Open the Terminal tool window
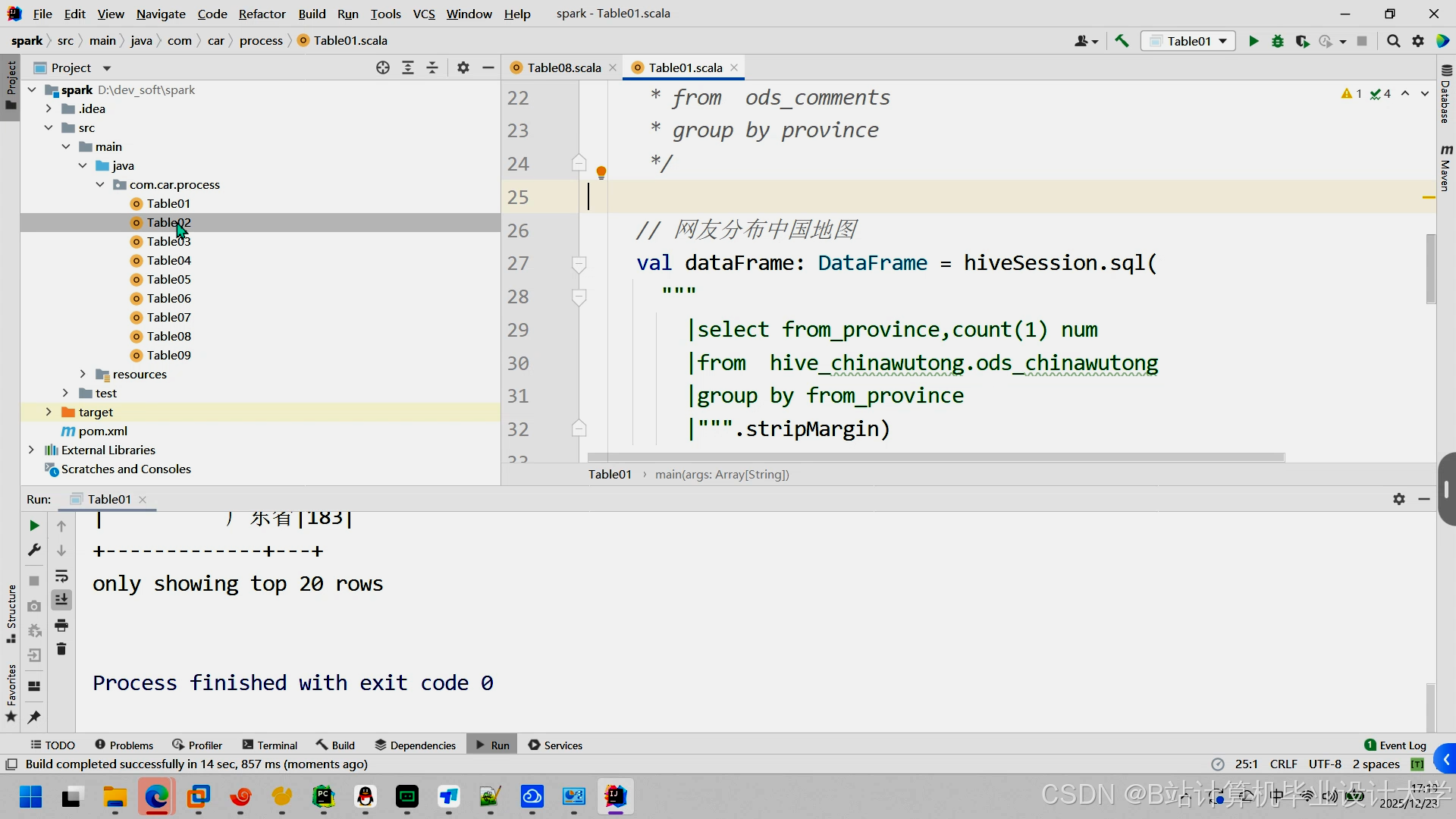The height and width of the screenshot is (819, 1456). pyautogui.click(x=270, y=745)
